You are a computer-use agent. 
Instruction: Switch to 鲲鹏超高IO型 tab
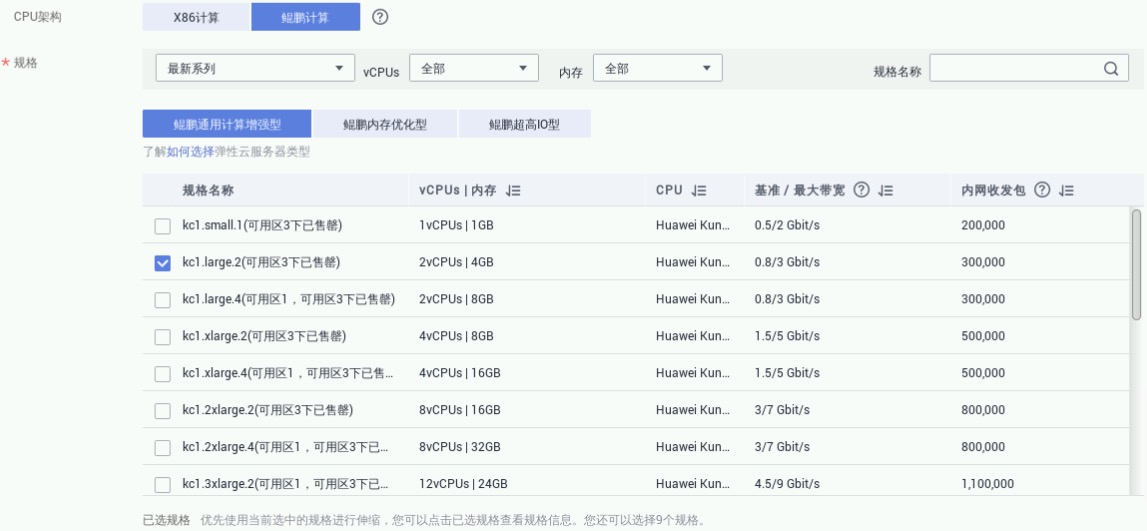click(524, 124)
